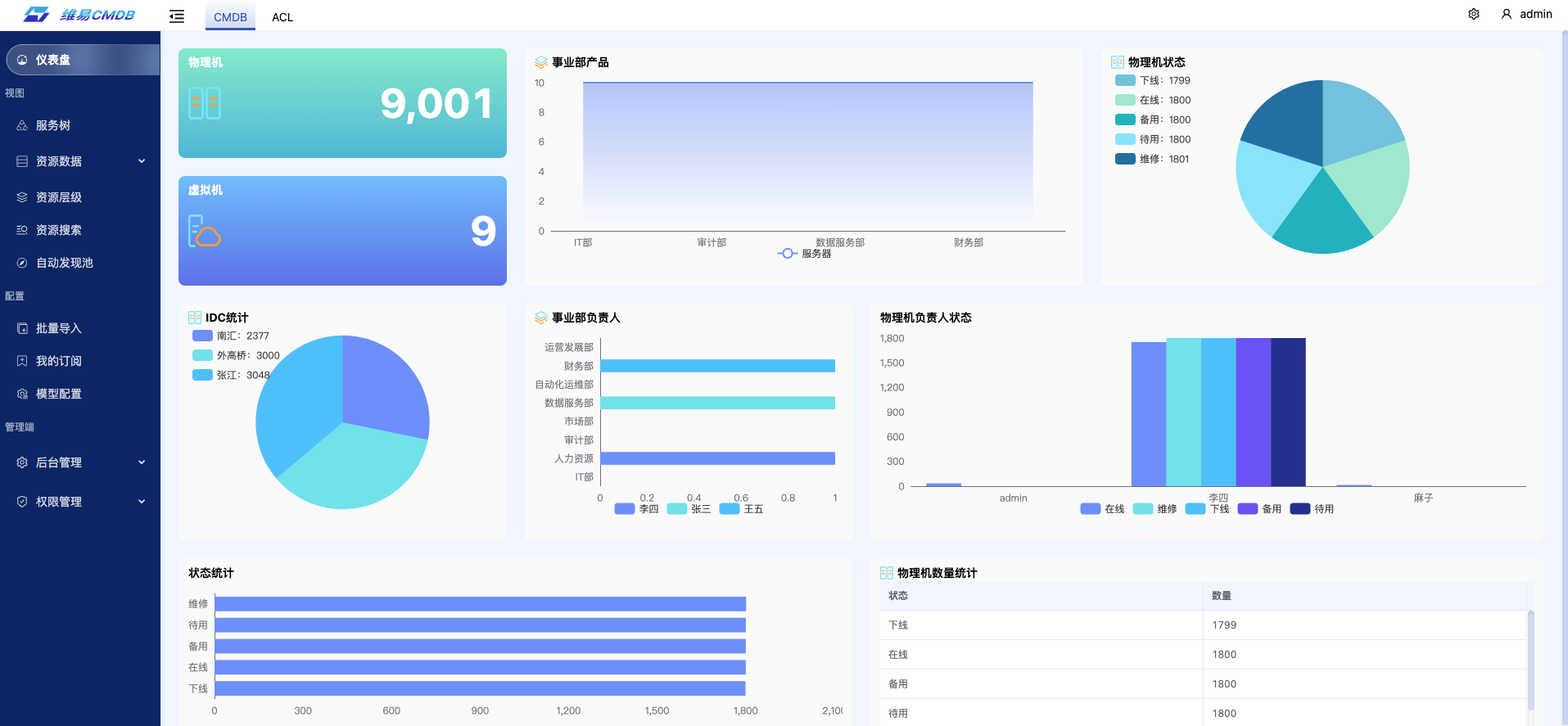This screenshot has width=1568, height=726.
Task: Select the CMDB tab
Action: tap(230, 17)
